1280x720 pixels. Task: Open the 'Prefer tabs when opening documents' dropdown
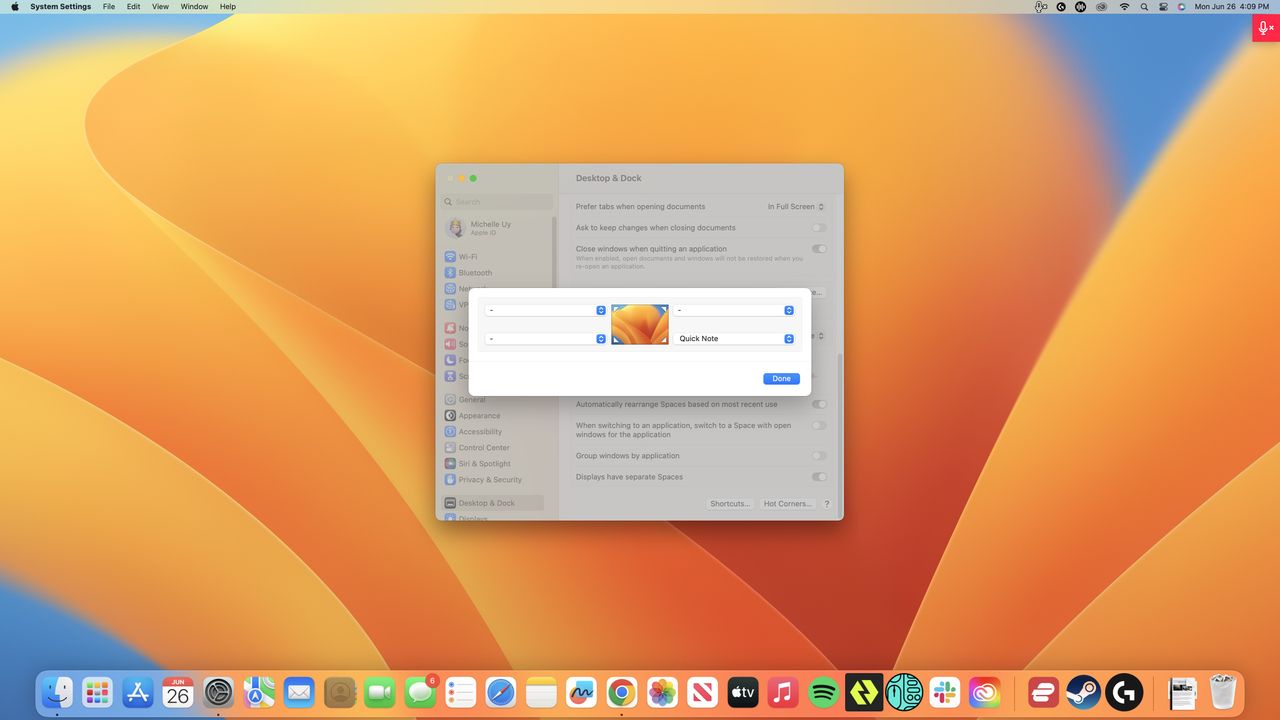(x=796, y=207)
